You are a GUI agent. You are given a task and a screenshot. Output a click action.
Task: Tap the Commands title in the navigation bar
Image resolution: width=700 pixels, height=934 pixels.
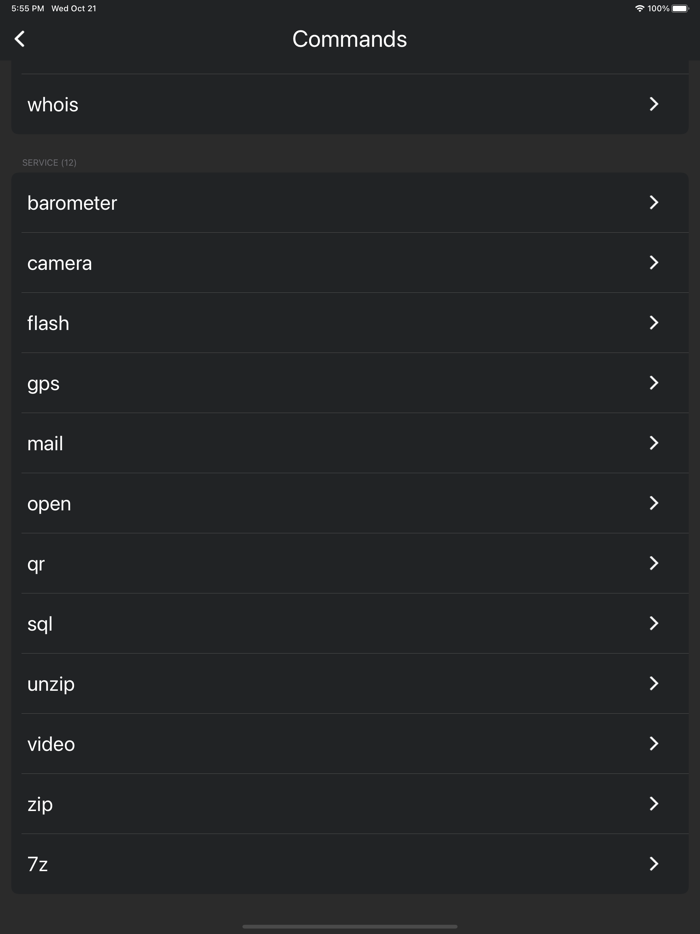click(349, 39)
